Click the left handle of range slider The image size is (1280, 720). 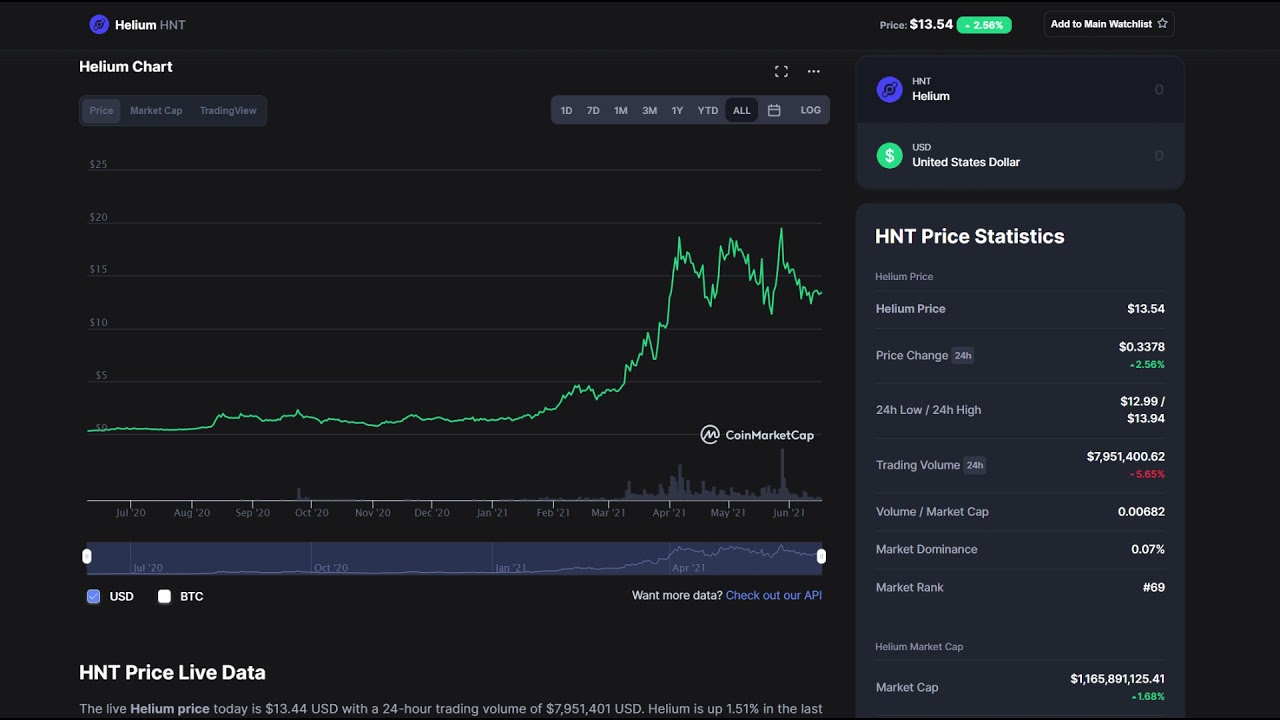pyautogui.click(x=87, y=556)
